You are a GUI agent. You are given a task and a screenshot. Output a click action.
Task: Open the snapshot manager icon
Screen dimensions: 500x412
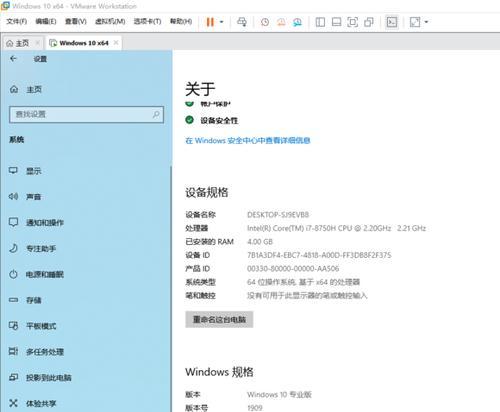297,22
